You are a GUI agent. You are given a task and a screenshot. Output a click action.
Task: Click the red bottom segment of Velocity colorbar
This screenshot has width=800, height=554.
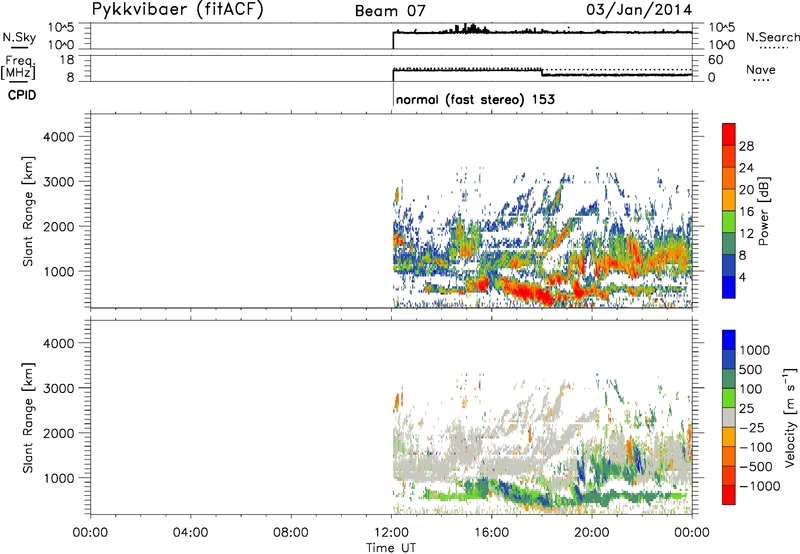click(729, 495)
